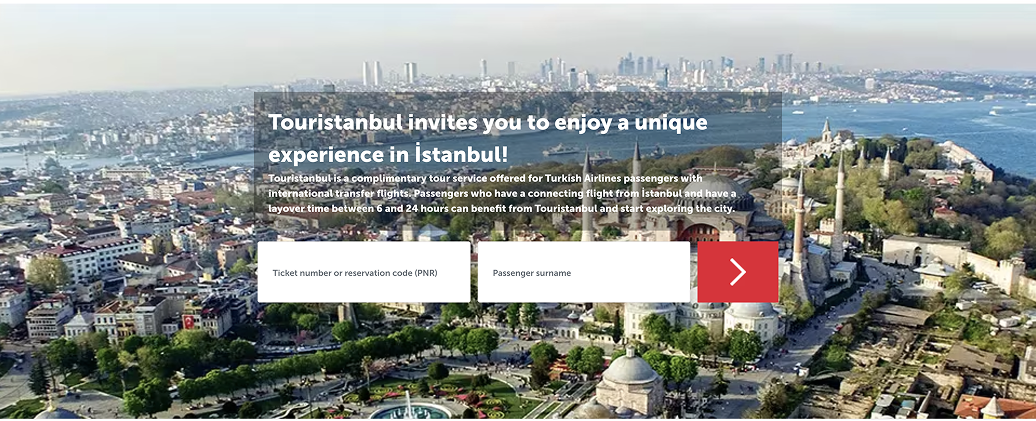Click the ship on the water behind the headline
Image resolution: width=1036 pixels, height=421 pixels.
pyautogui.click(x=562, y=150)
